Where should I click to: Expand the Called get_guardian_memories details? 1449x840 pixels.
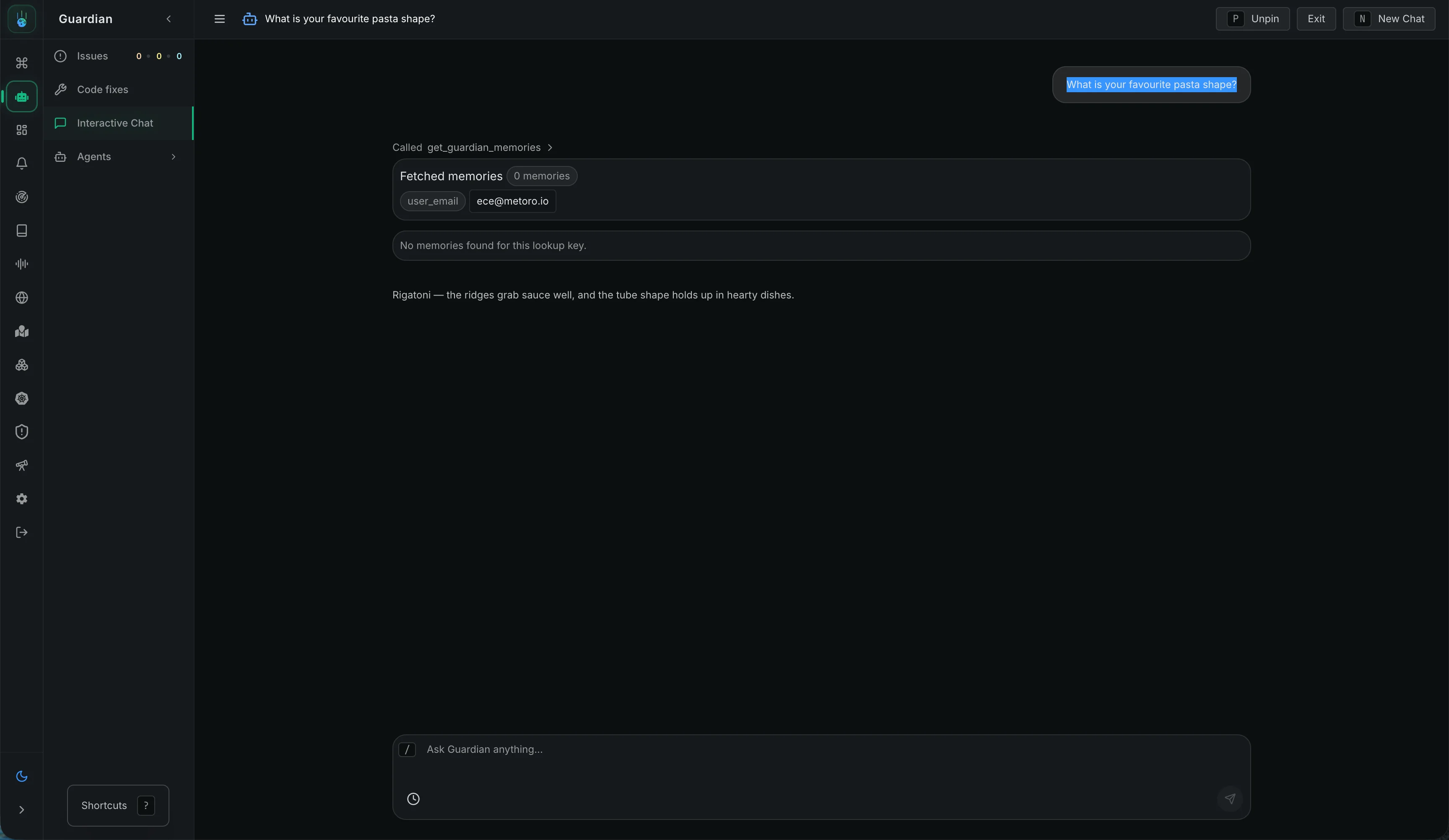pos(472,148)
